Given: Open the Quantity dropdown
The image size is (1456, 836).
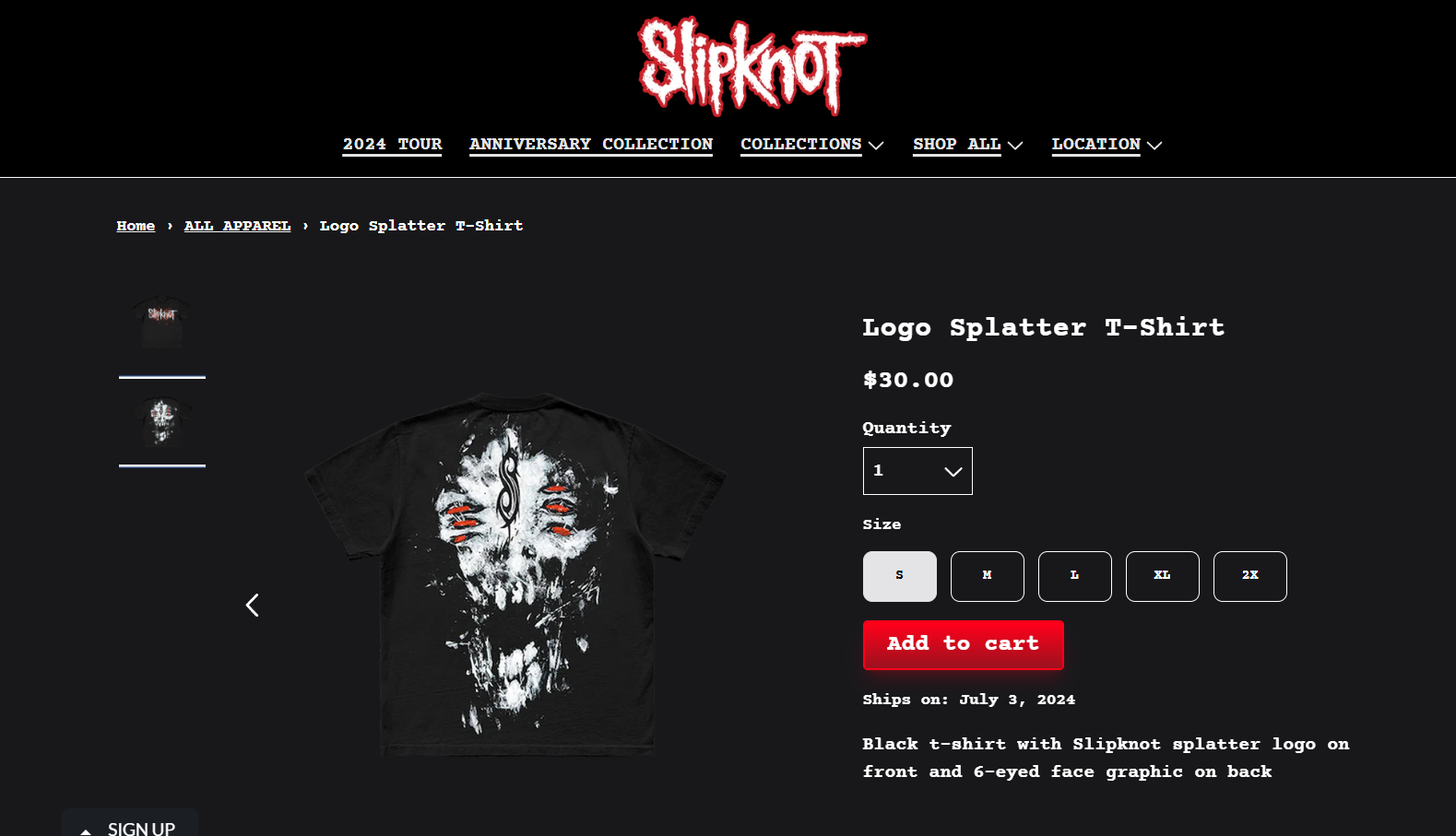Looking at the screenshot, I should (x=917, y=471).
